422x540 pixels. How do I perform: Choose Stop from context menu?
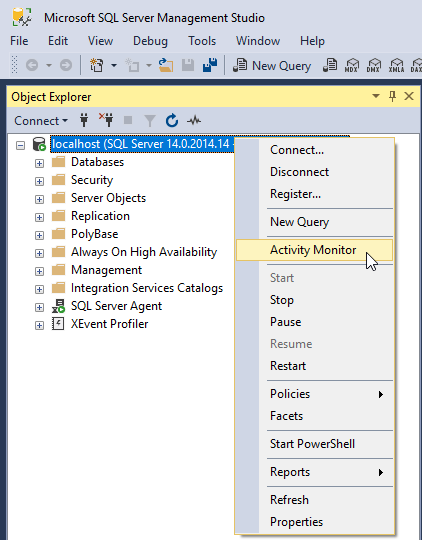(x=314, y=300)
